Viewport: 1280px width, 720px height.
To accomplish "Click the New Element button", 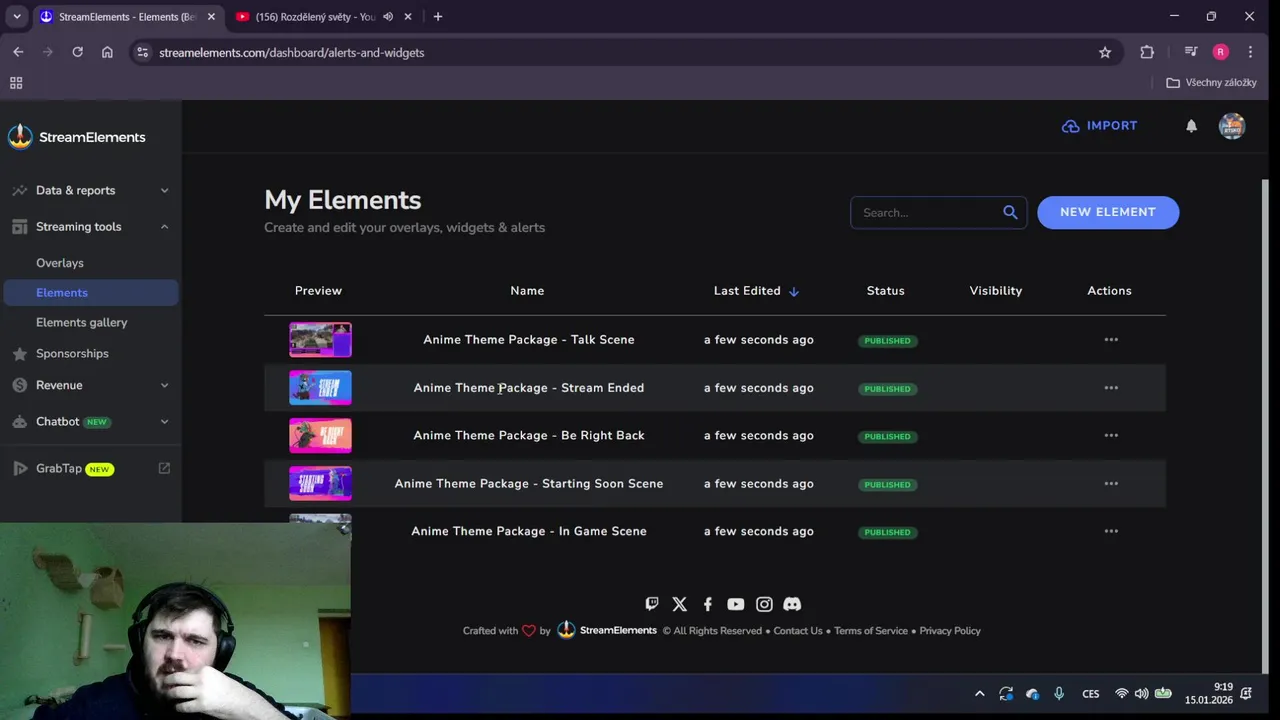I will point(1108,212).
